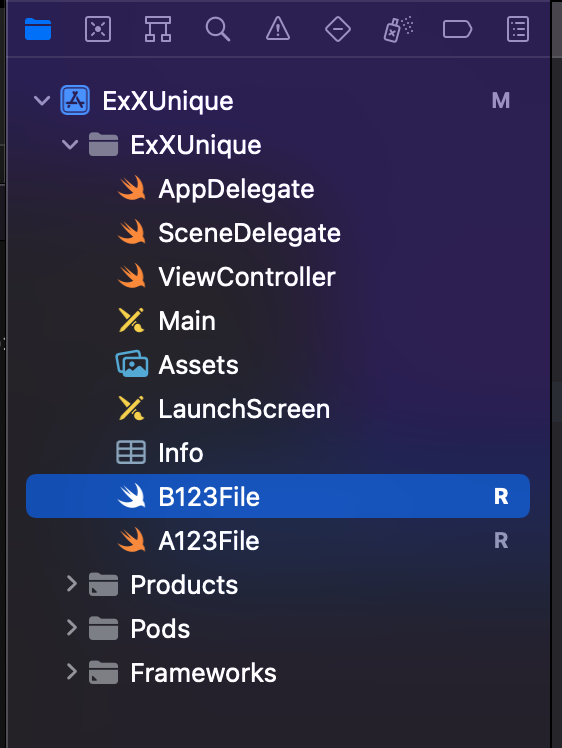This screenshot has height=748, width=562.
Task: Open the LaunchScreen file
Action: point(244,409)
